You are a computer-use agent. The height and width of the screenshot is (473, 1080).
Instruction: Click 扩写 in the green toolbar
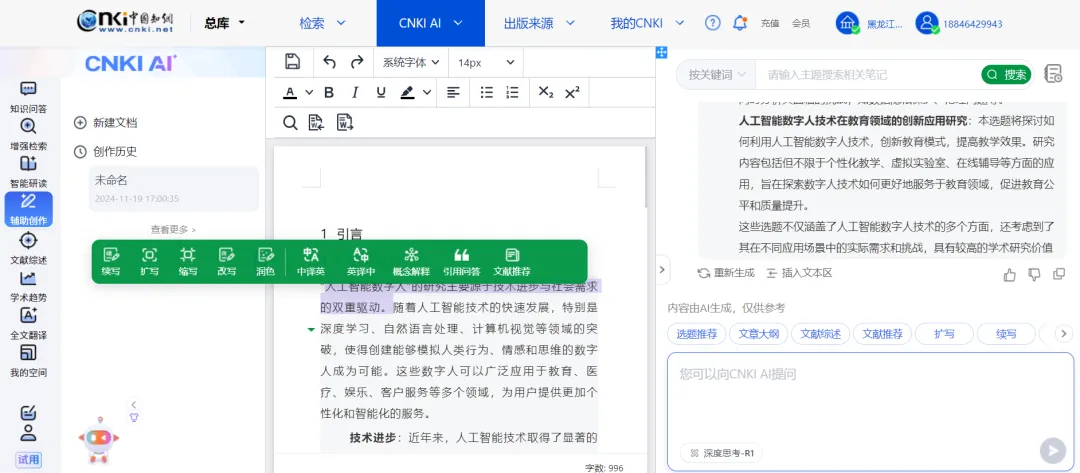coord(149,262)
